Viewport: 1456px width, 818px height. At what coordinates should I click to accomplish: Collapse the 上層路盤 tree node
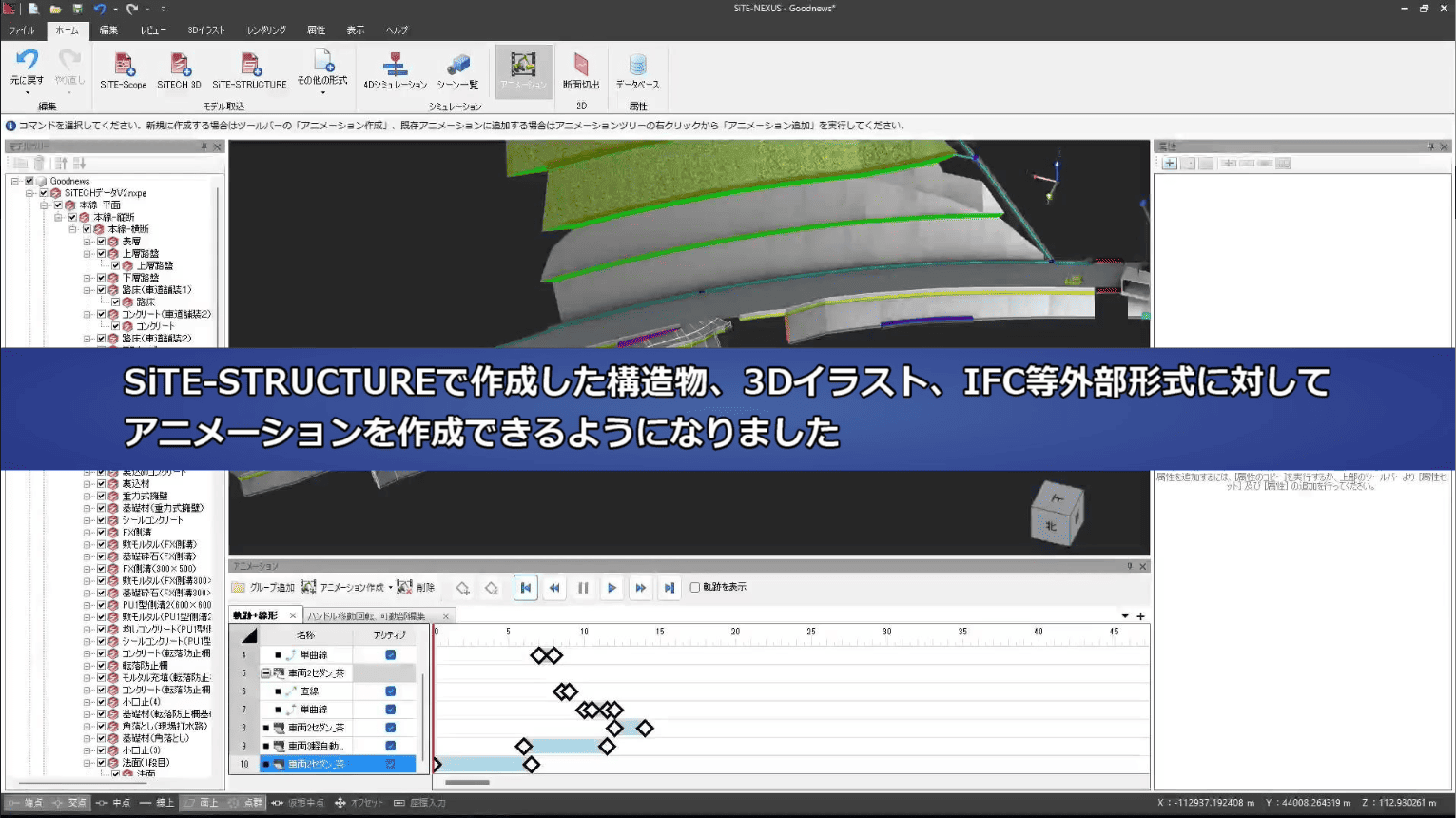click(x=87, y=254)
